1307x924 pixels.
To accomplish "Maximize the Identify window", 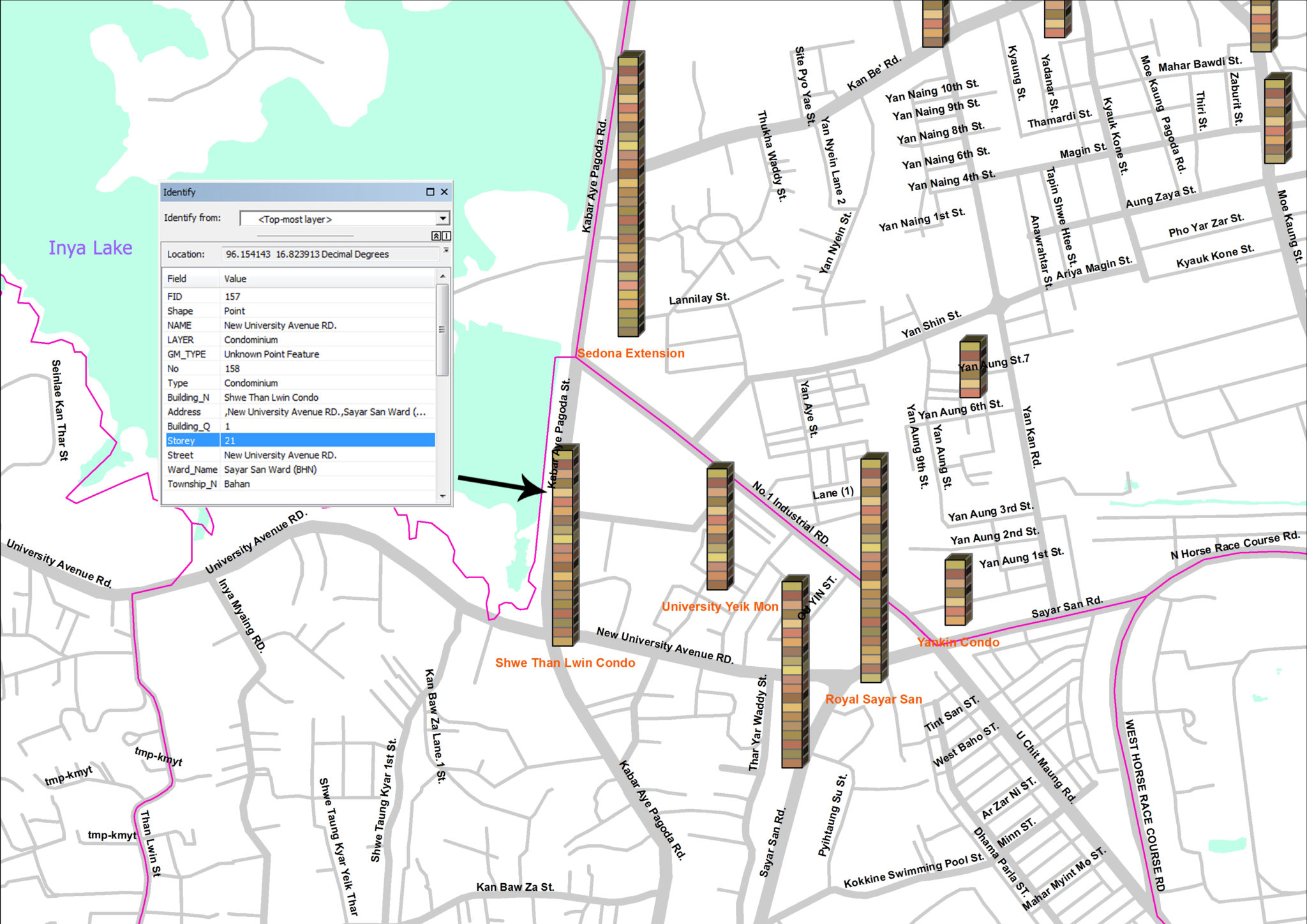I will [x=430, y=192].
